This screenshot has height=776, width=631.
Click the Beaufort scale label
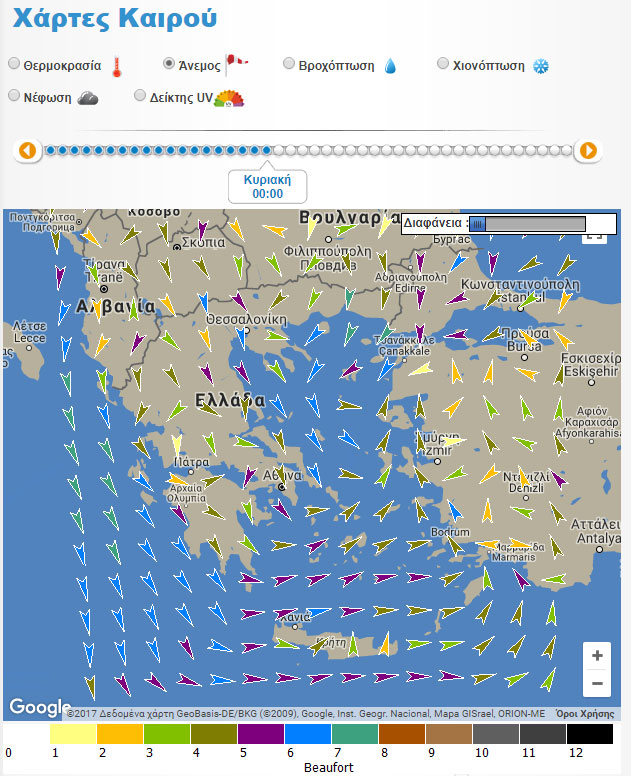[x=329, y=768]
